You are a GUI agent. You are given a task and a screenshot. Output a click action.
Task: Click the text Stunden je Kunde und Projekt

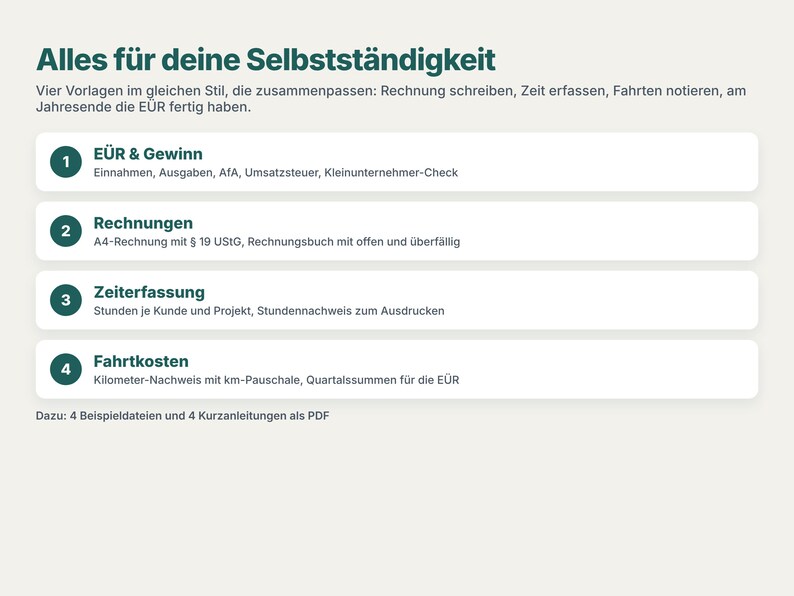173,311
